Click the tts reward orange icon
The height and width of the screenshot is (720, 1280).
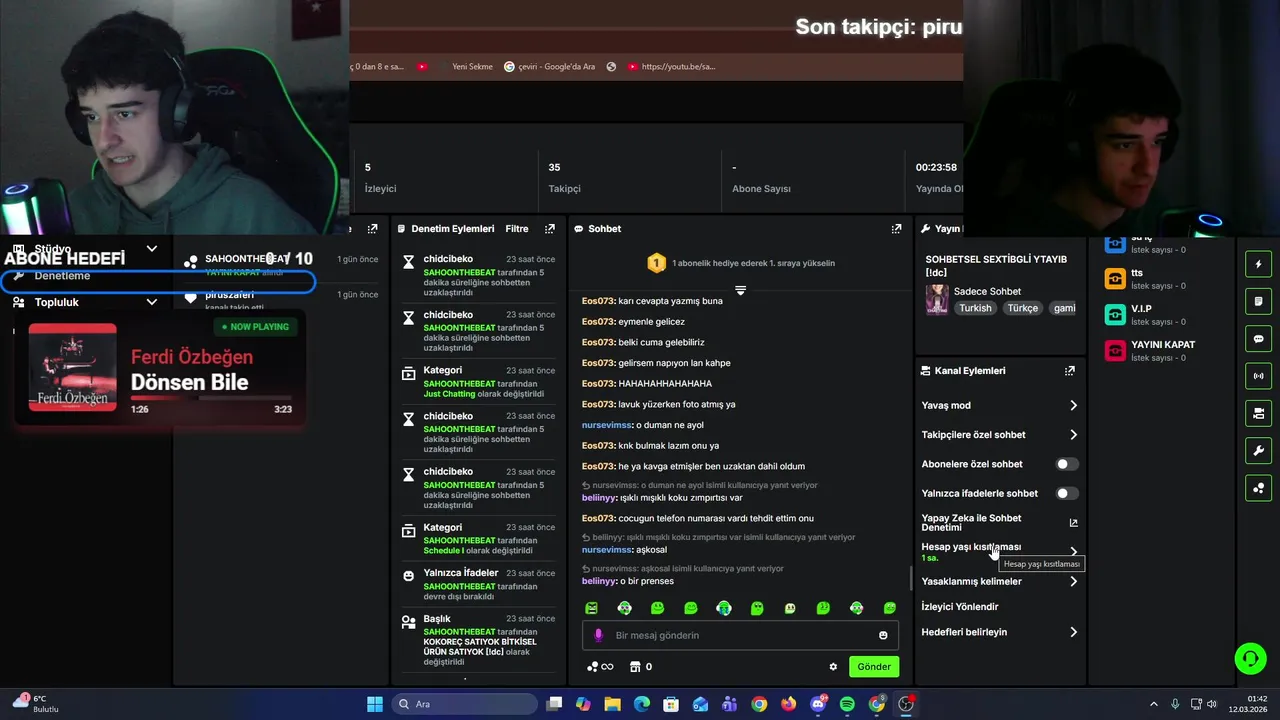[x=1115, y=279]
